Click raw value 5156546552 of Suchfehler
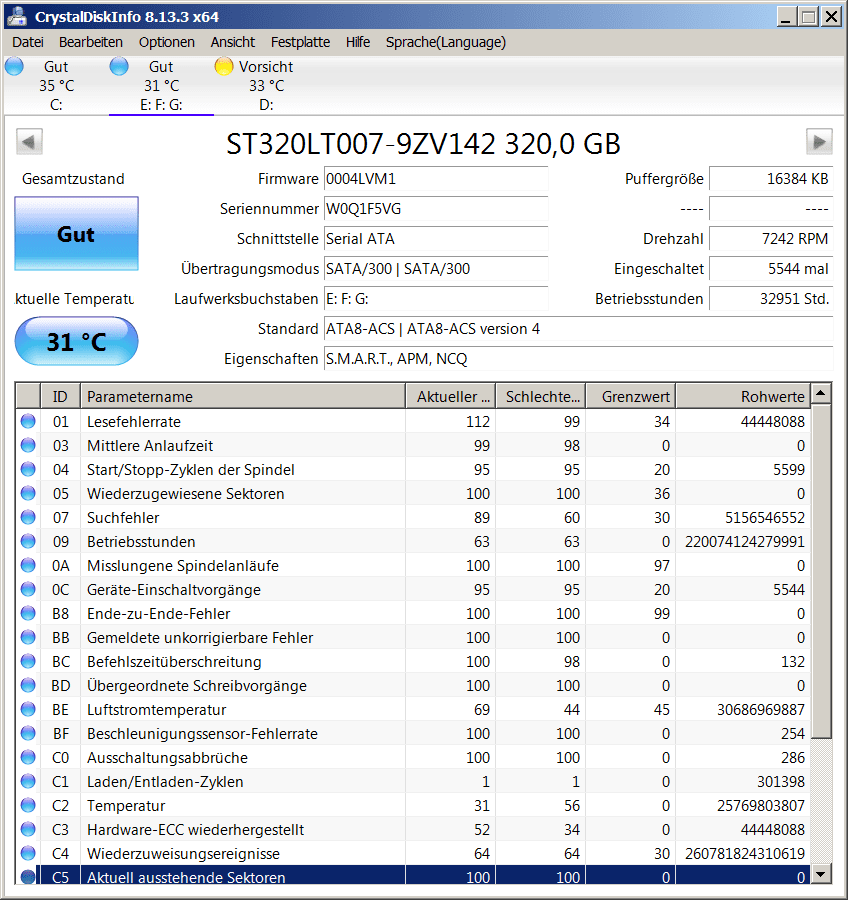 [x=765, y=518]
